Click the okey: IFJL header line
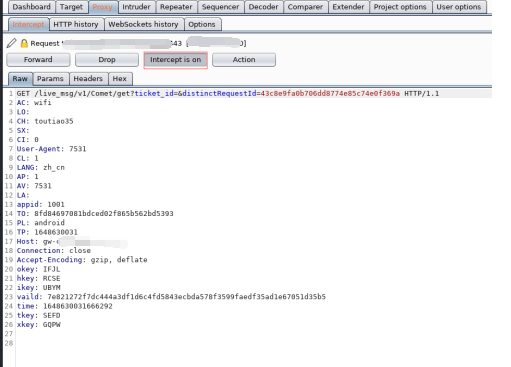Viewport: 511px width, 367px height. coord(38,269)
